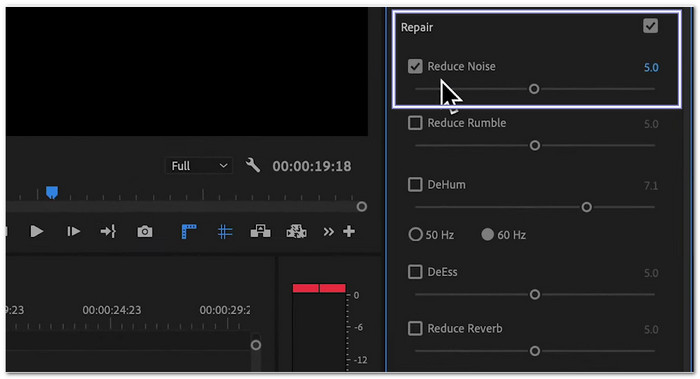The height and width of the screenshot is (379, 700).
Task: Click the DeEss value 5.0
Action: [651, 273]
